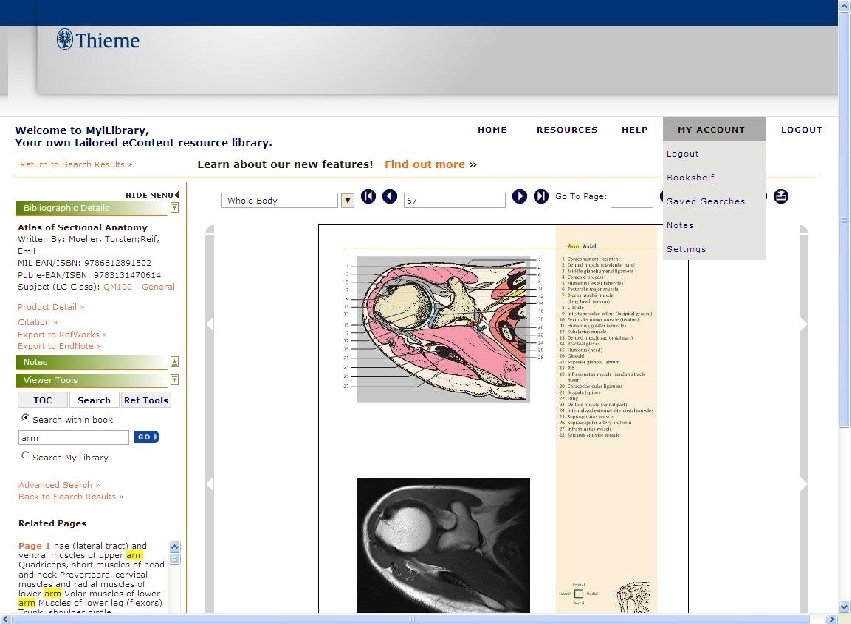Click the current page number field
Screen dimensions: 851x624
click(454, 201)
